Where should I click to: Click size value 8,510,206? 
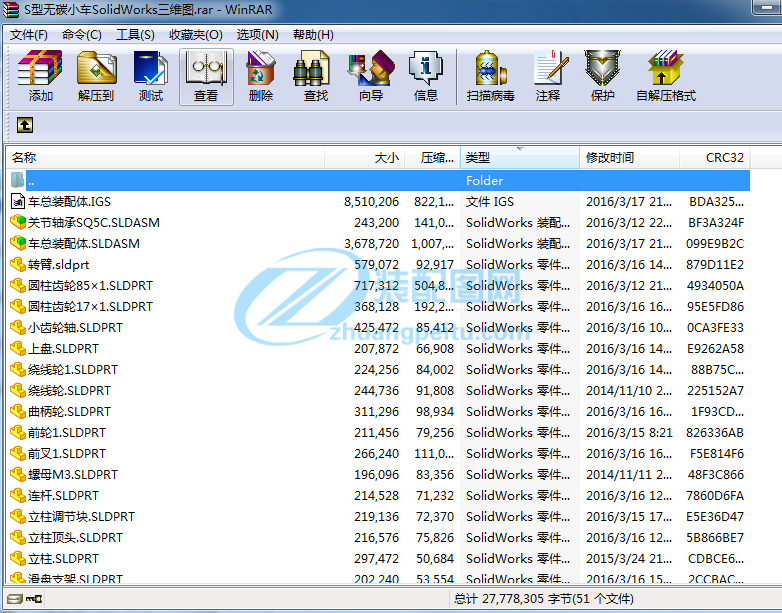pos(372,202)
